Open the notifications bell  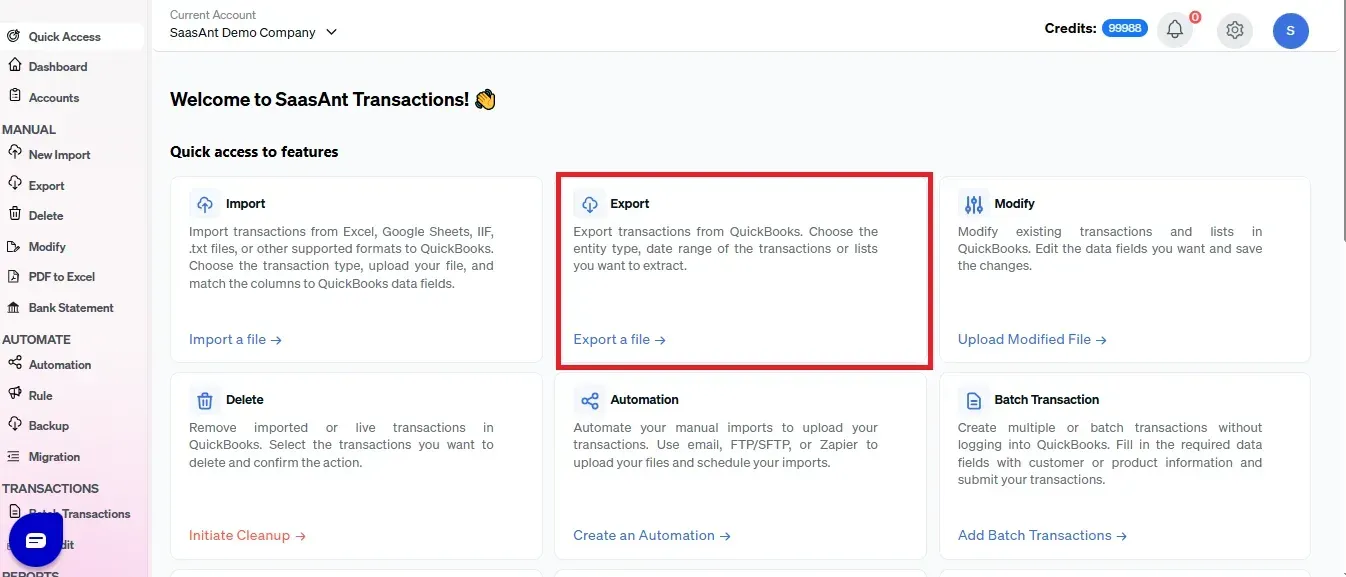1175,30
